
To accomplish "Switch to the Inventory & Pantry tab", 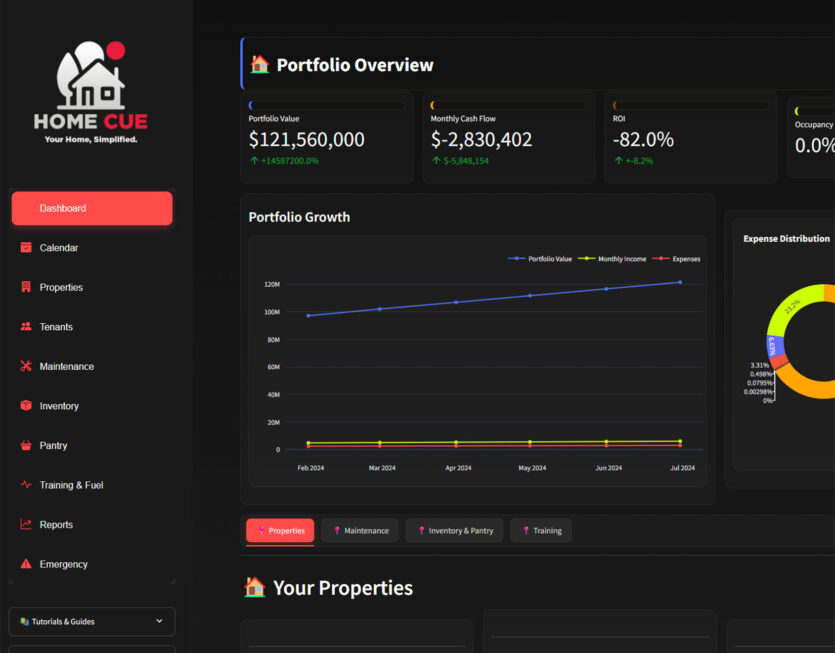I will tap(454, 531).
